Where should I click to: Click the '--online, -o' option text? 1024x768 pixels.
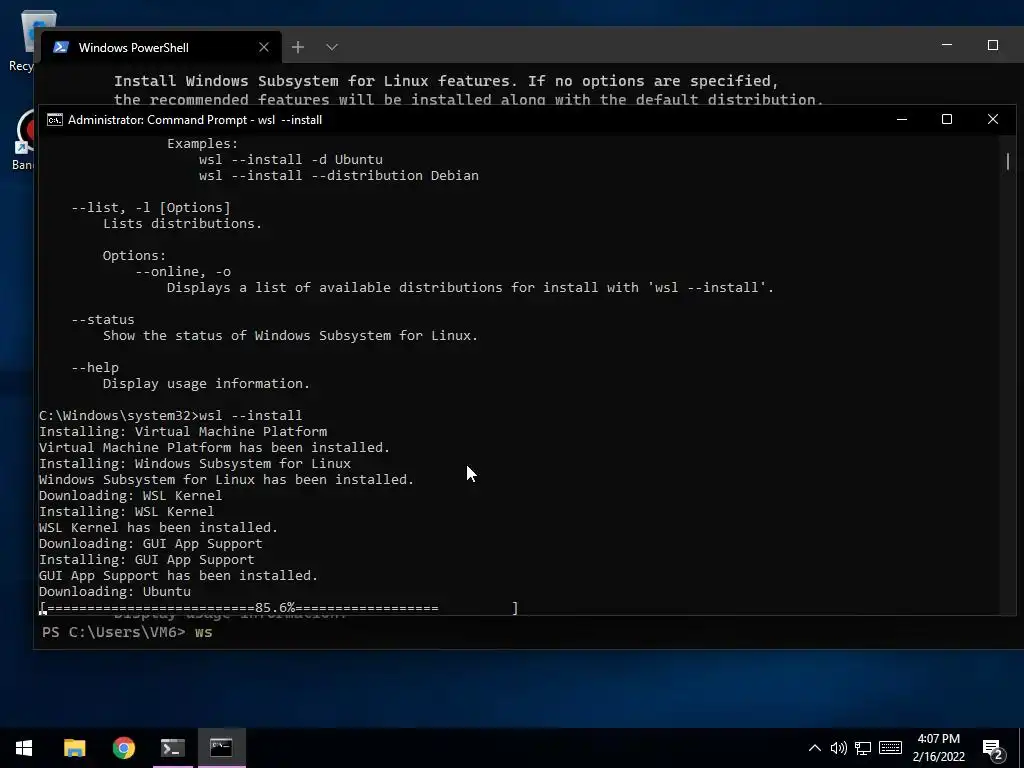[183, 272]
